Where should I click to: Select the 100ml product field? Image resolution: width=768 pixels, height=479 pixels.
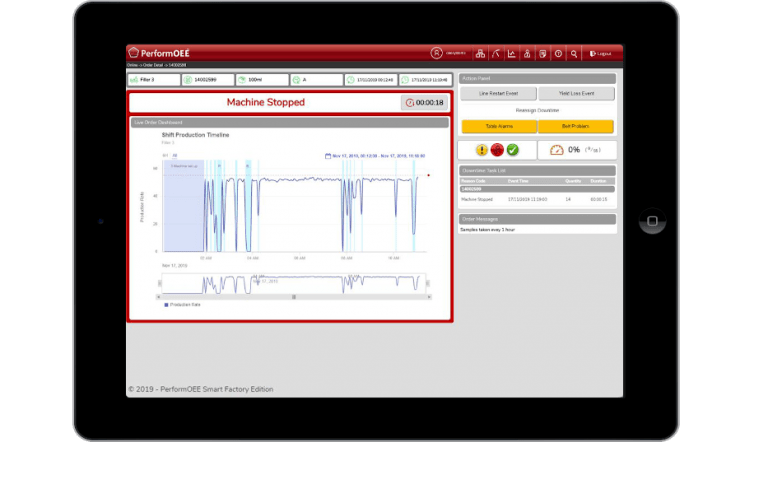point(263,79)
